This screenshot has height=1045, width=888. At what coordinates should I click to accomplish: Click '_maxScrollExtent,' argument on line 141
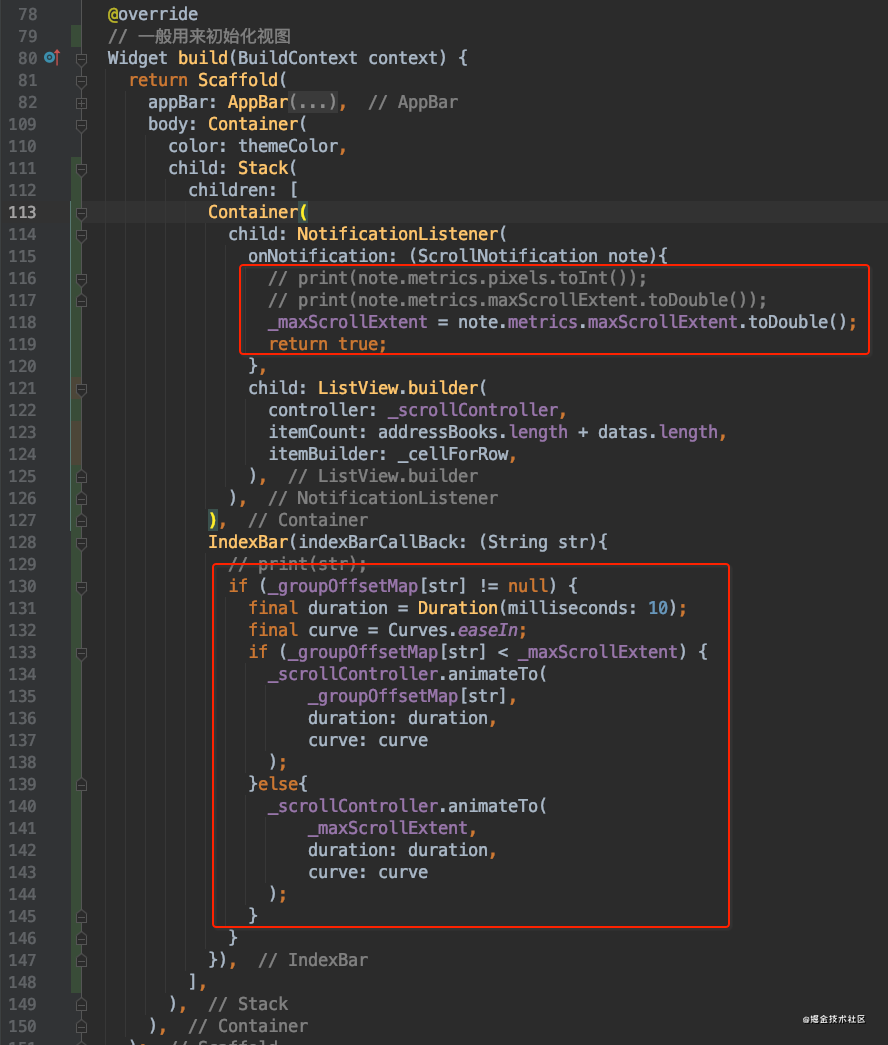[x=392, y=828]
